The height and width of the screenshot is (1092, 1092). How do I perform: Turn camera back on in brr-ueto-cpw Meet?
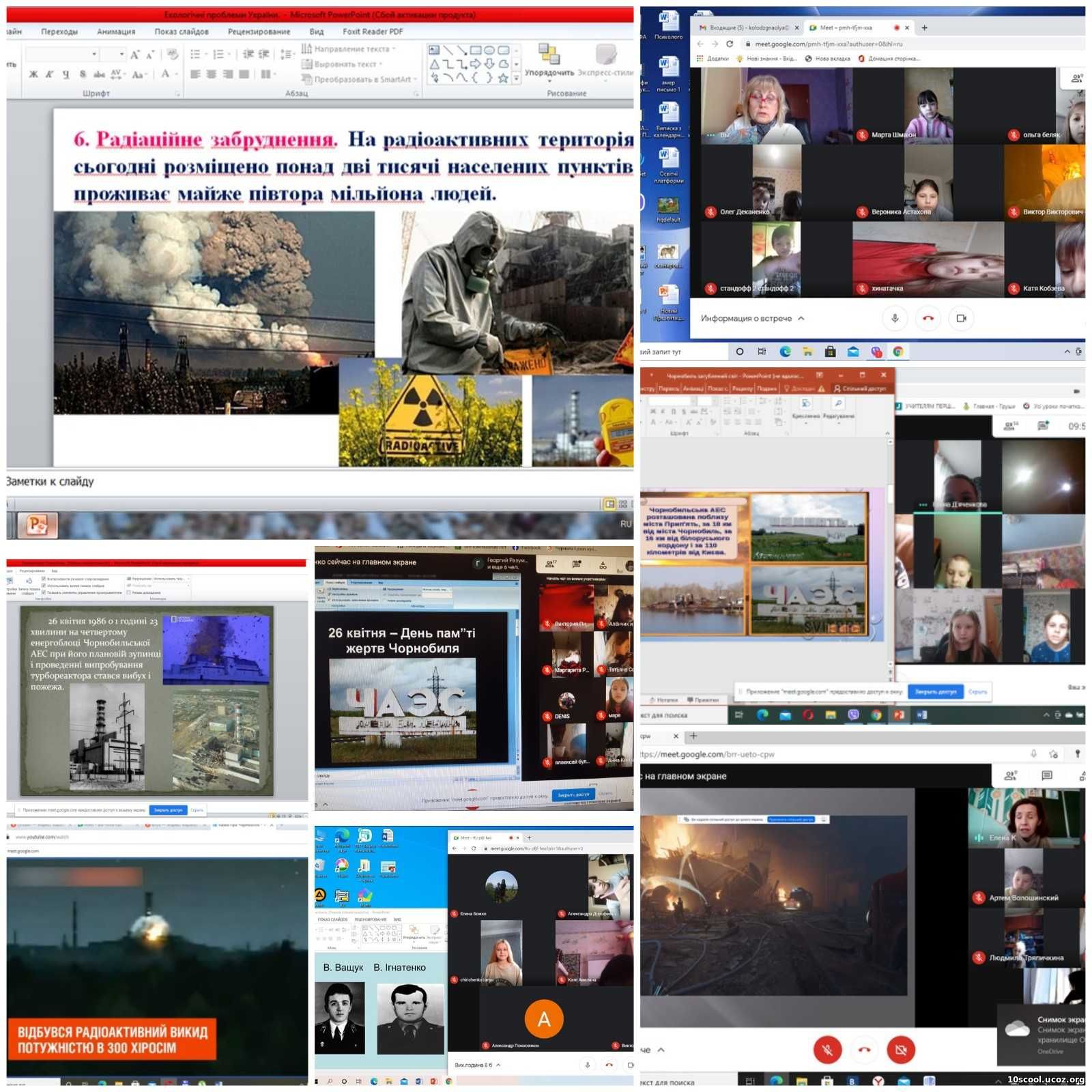(x=901, y=1050)
